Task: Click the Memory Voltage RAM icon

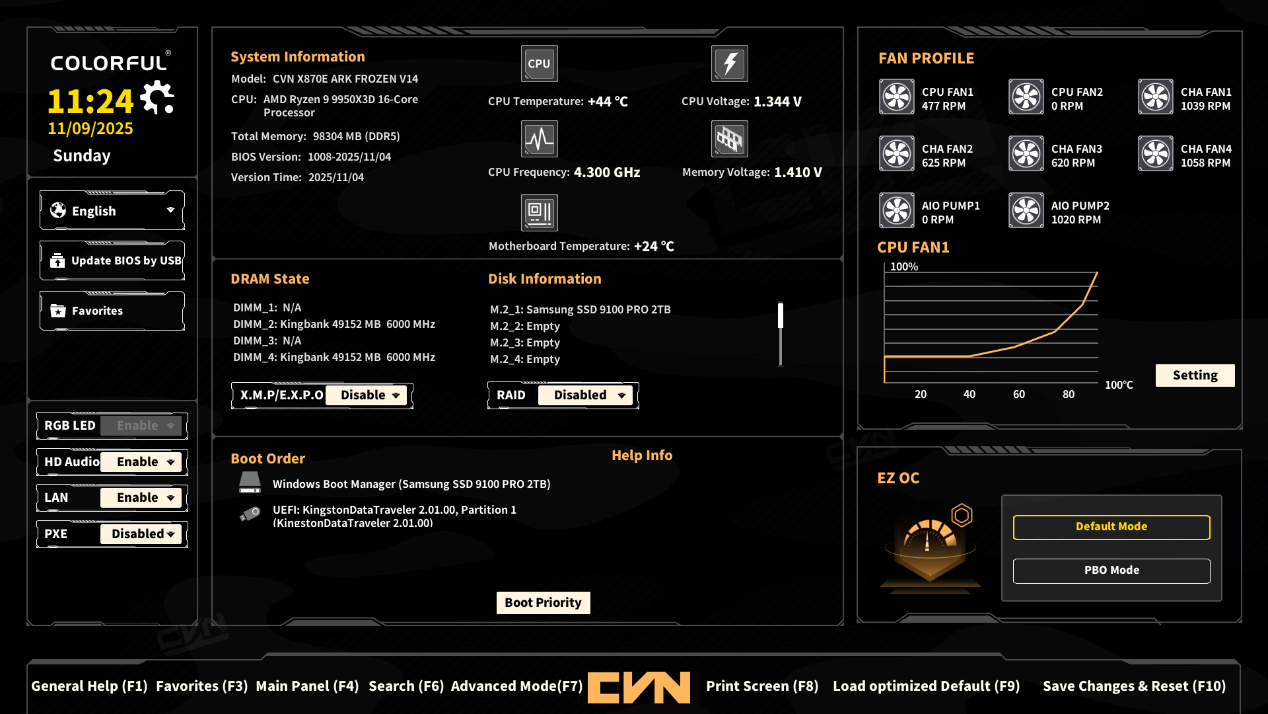Action: click(729, 138)
